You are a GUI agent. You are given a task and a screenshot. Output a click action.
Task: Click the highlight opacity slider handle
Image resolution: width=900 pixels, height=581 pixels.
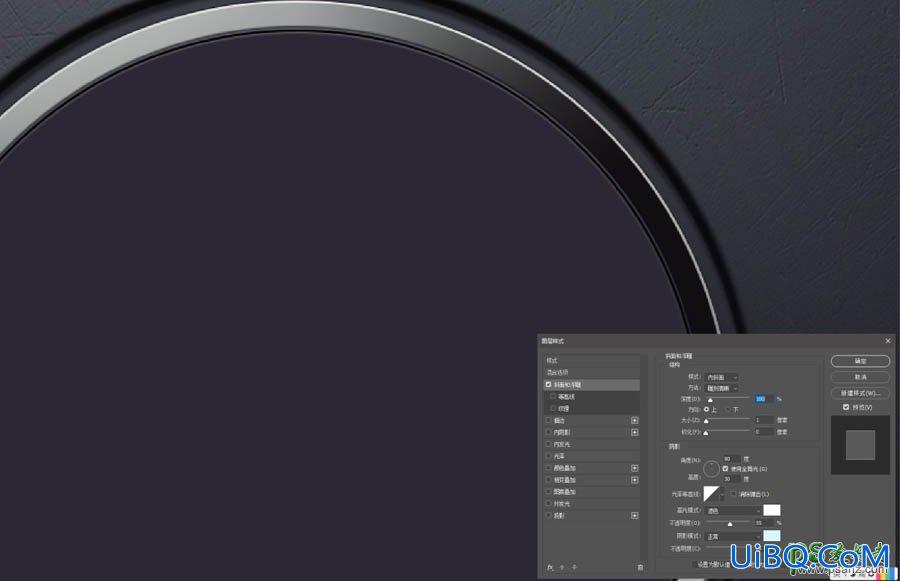point(730,524)
